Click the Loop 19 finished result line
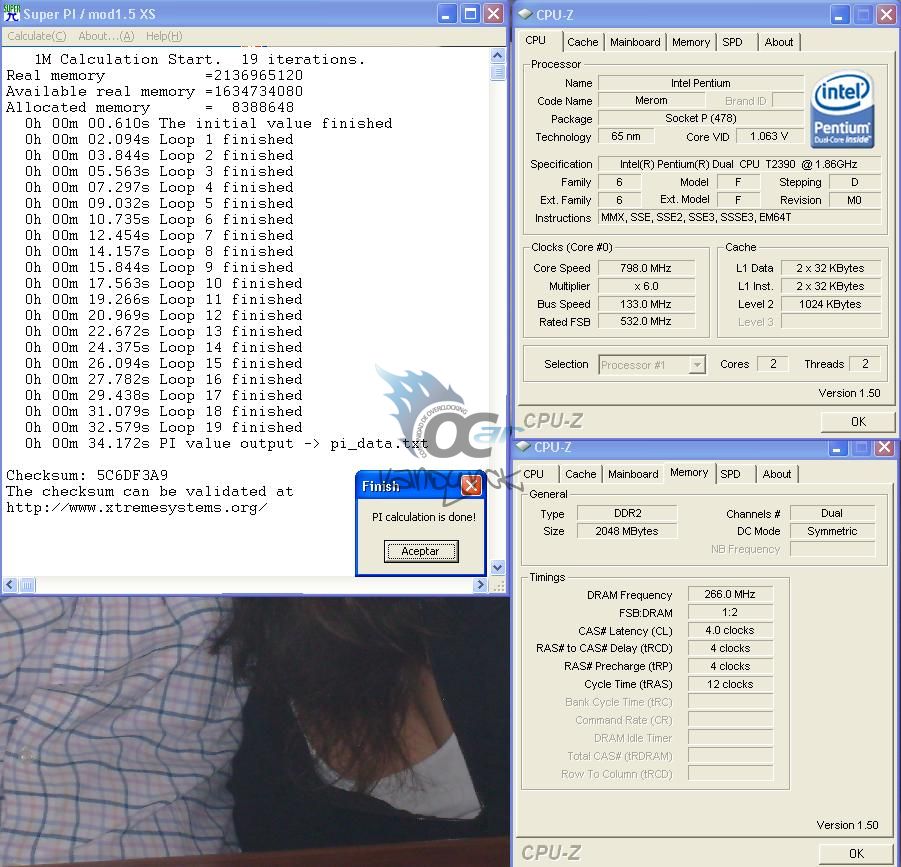 [164, 427]
